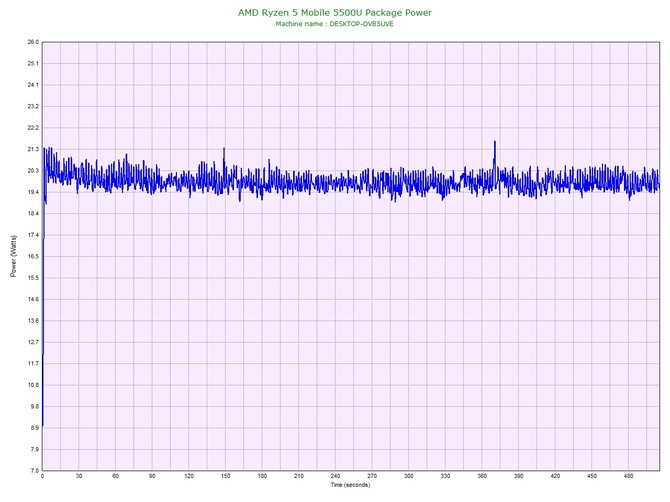Click the machine name DESKTOP-OVB5UVE subtitle
The image size is (670, 502).
click(334, 23)
